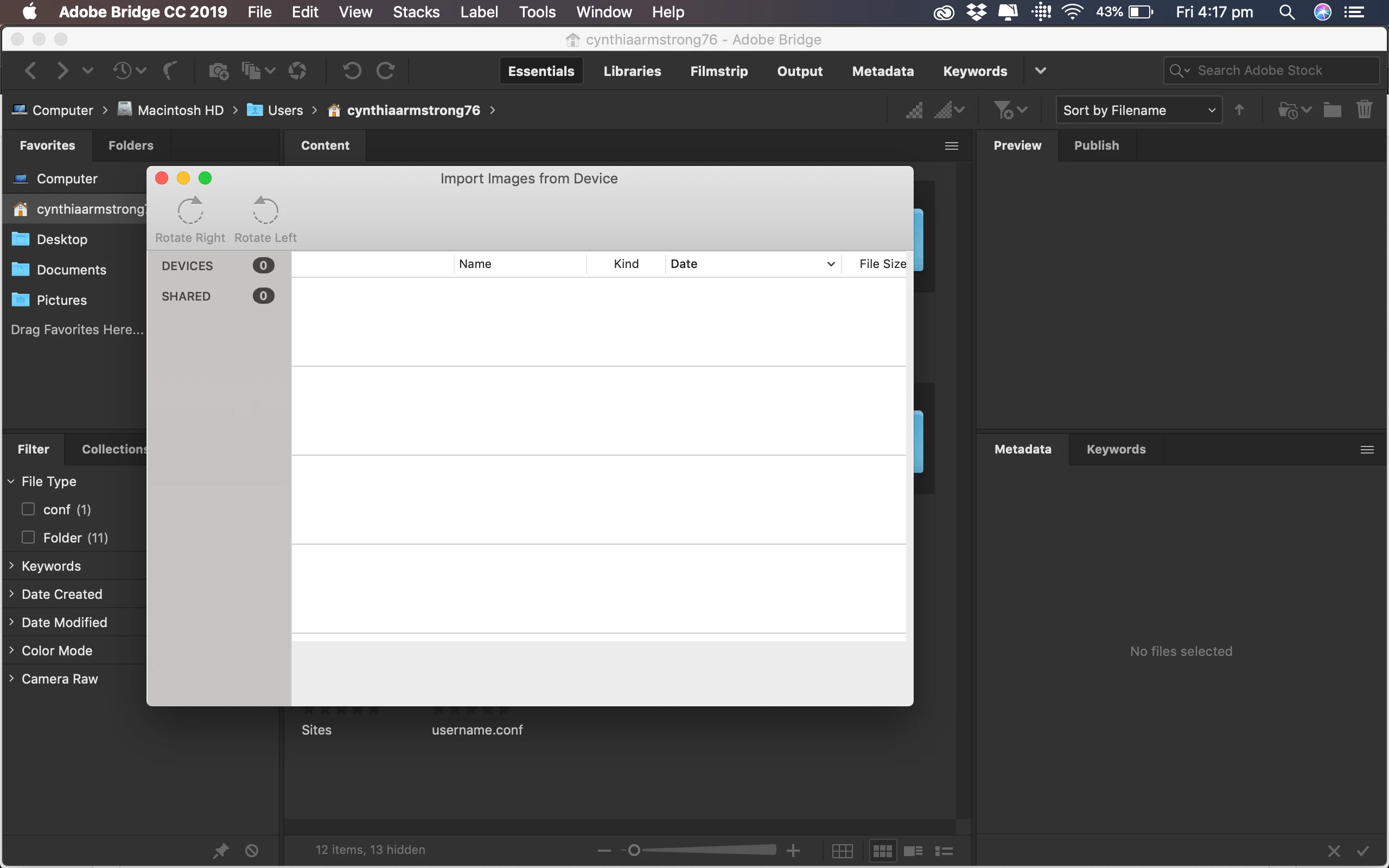Pin the filter with pushpin icon
Viewport: 1389px width, 868px height.
(x=220, y=850)
